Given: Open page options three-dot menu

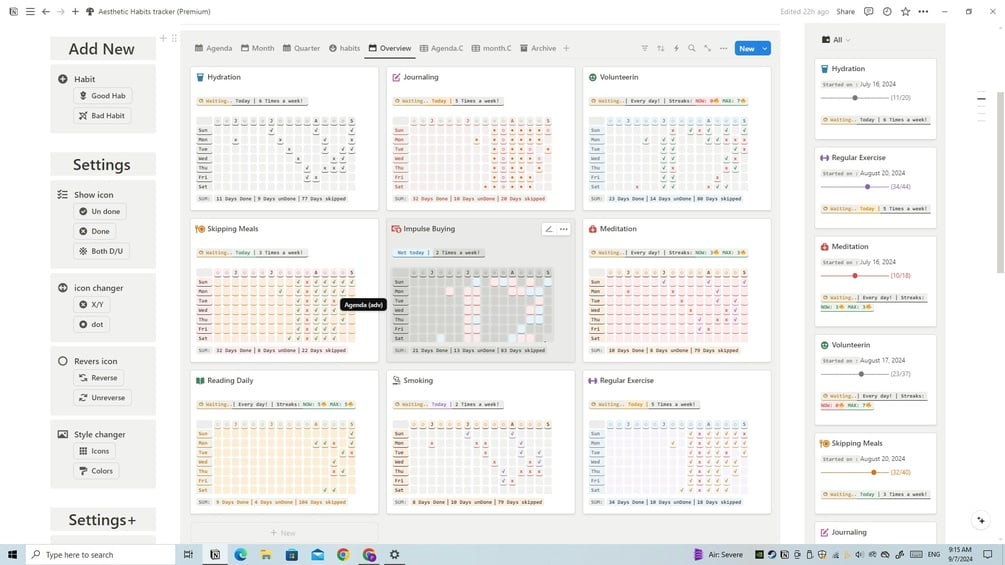Looking at the screenshot, I should point(923,12).
